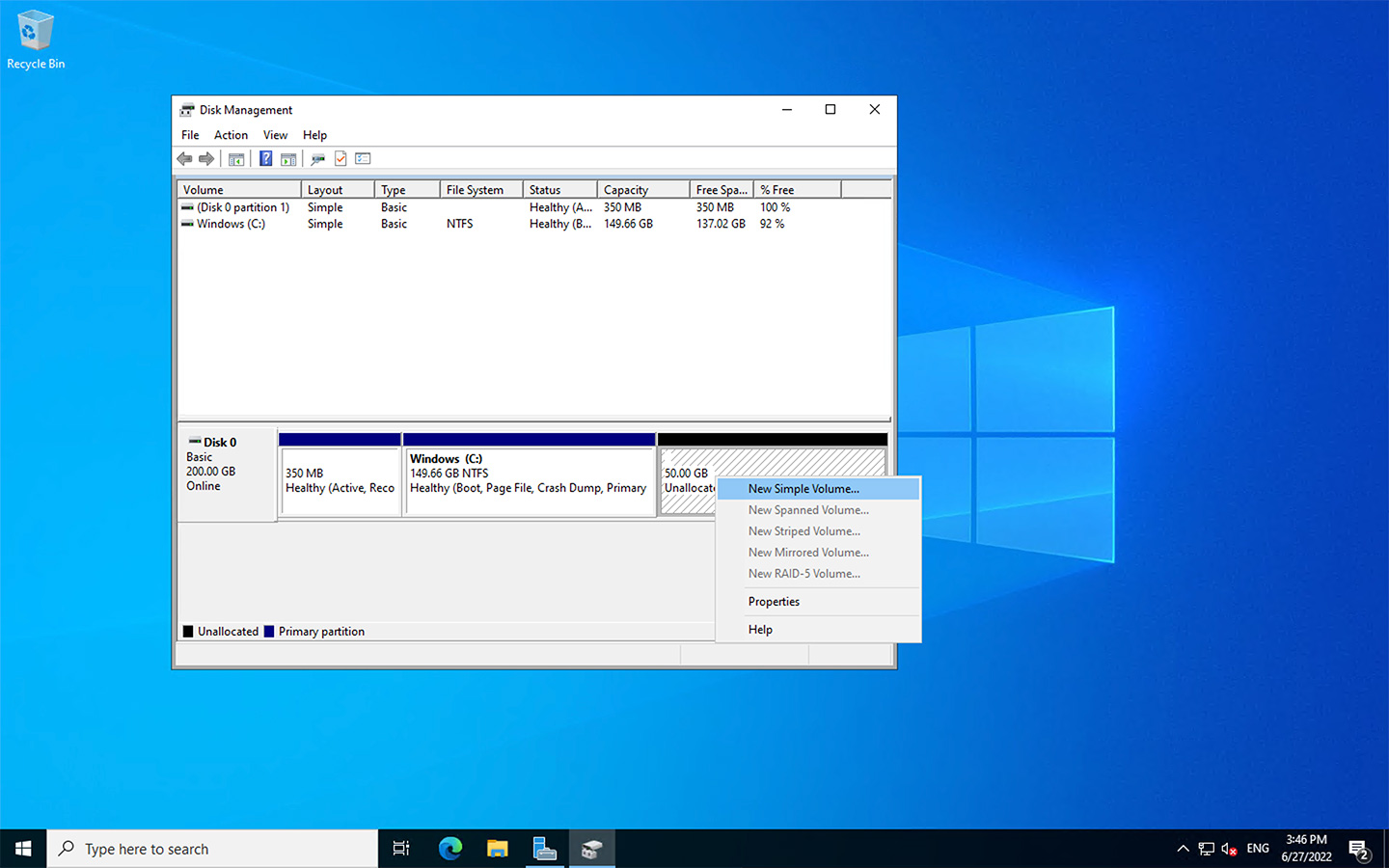The height and width of the screenshot is (868, 1389).
Task: Sort by the Volume column header
Action: (239, 190)
